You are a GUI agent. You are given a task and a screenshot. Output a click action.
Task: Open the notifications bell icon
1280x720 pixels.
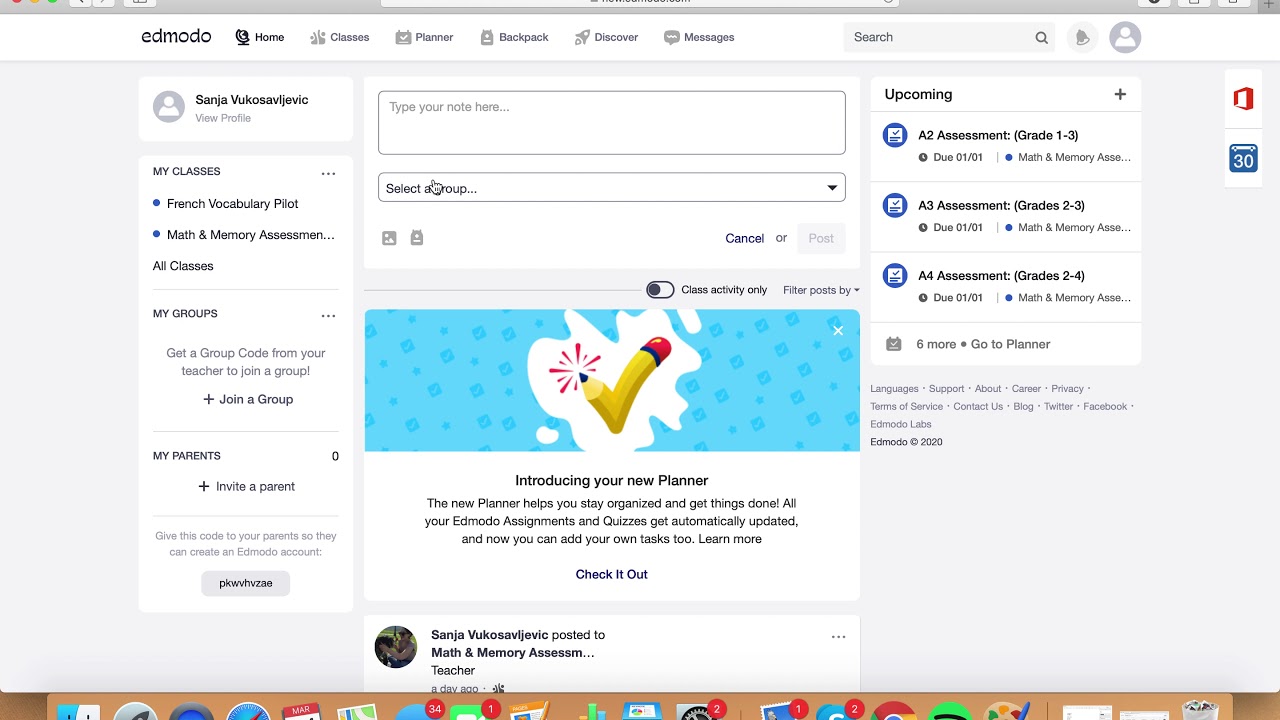click(1082, 38)
